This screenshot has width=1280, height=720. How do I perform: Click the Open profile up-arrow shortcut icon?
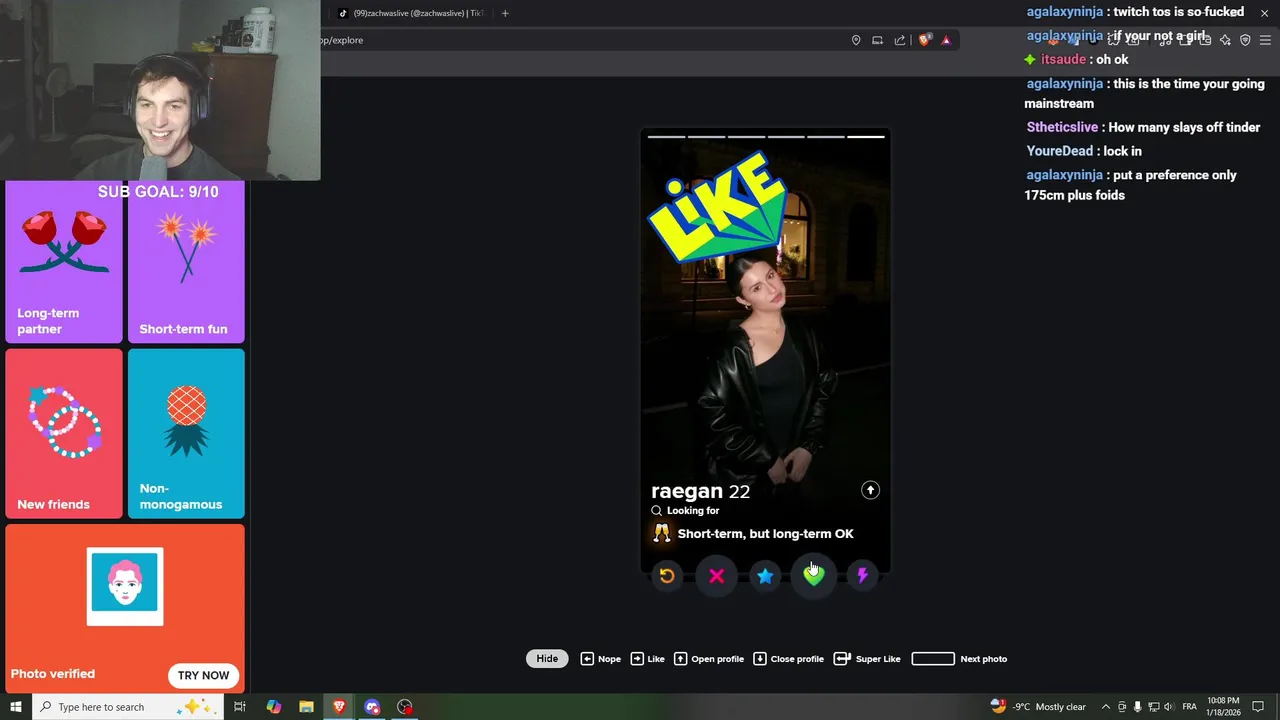pos(680,659)
